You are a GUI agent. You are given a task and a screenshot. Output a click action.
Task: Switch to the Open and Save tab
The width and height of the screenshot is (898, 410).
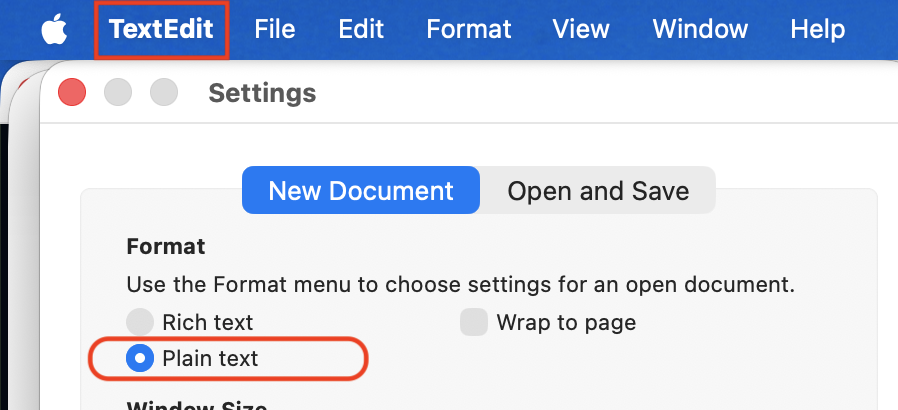point(598,190)
